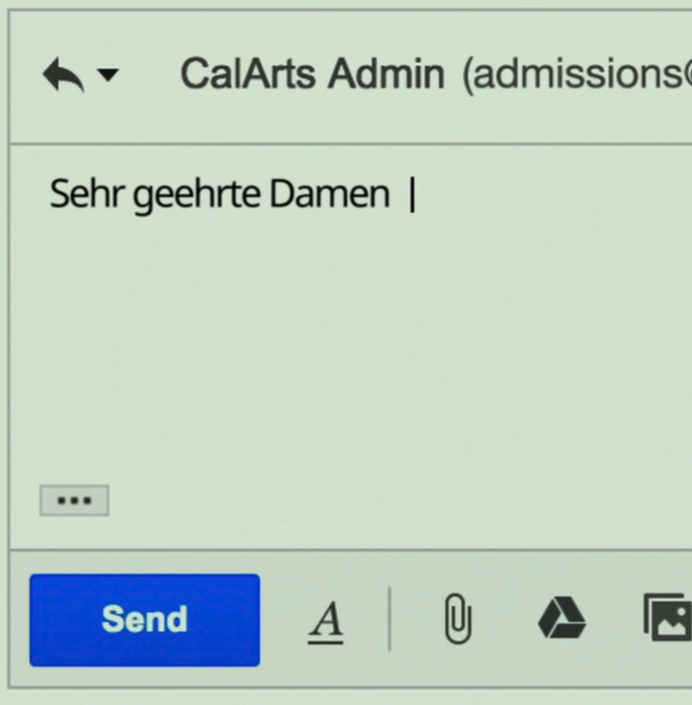This screenshot has width=692, height=705.
Task: Click empty space in the message body
Action: pyautogui.click(x=350, y=350)
